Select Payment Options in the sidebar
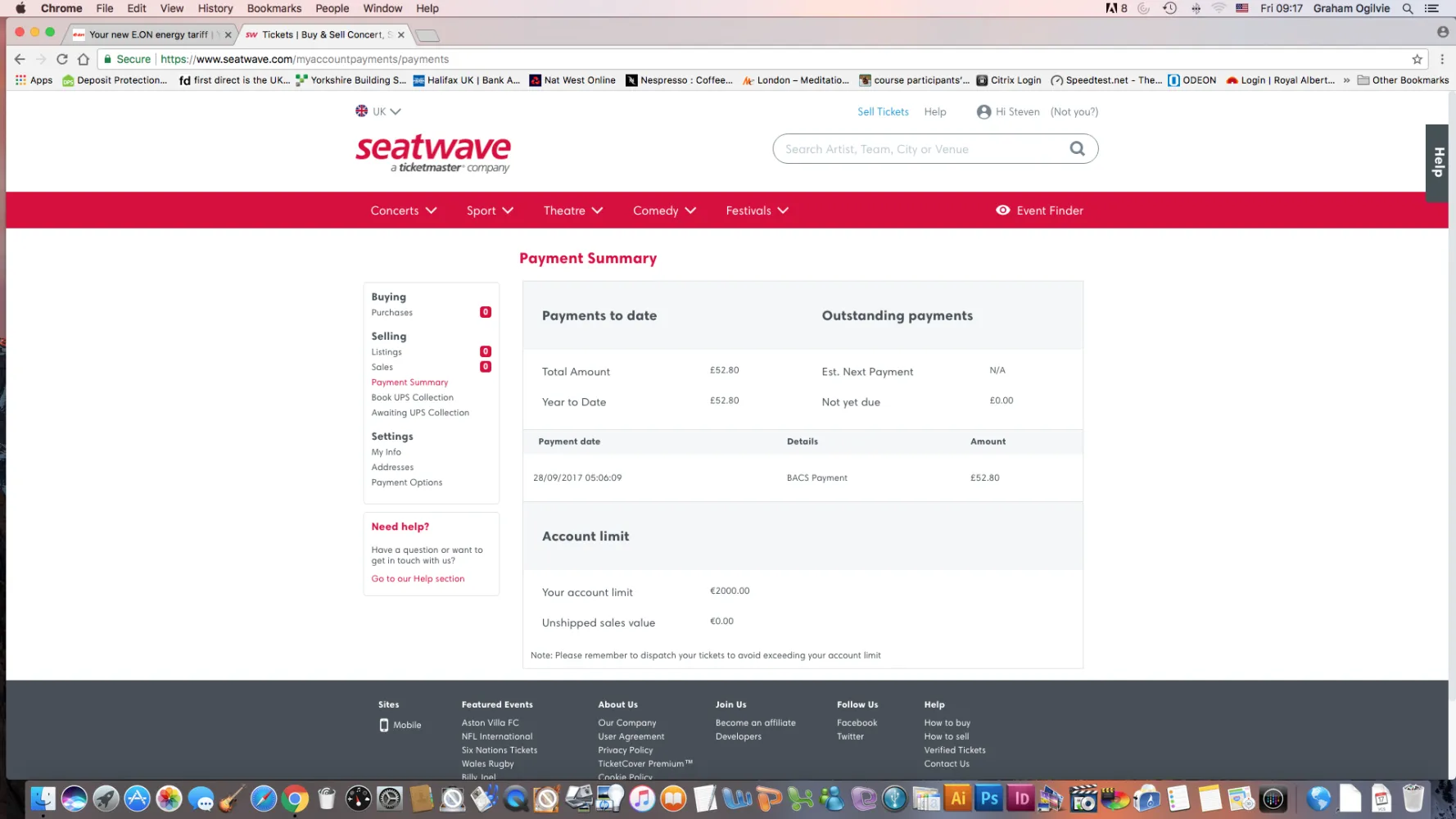 pyautogui.click(x=406, y=482)
